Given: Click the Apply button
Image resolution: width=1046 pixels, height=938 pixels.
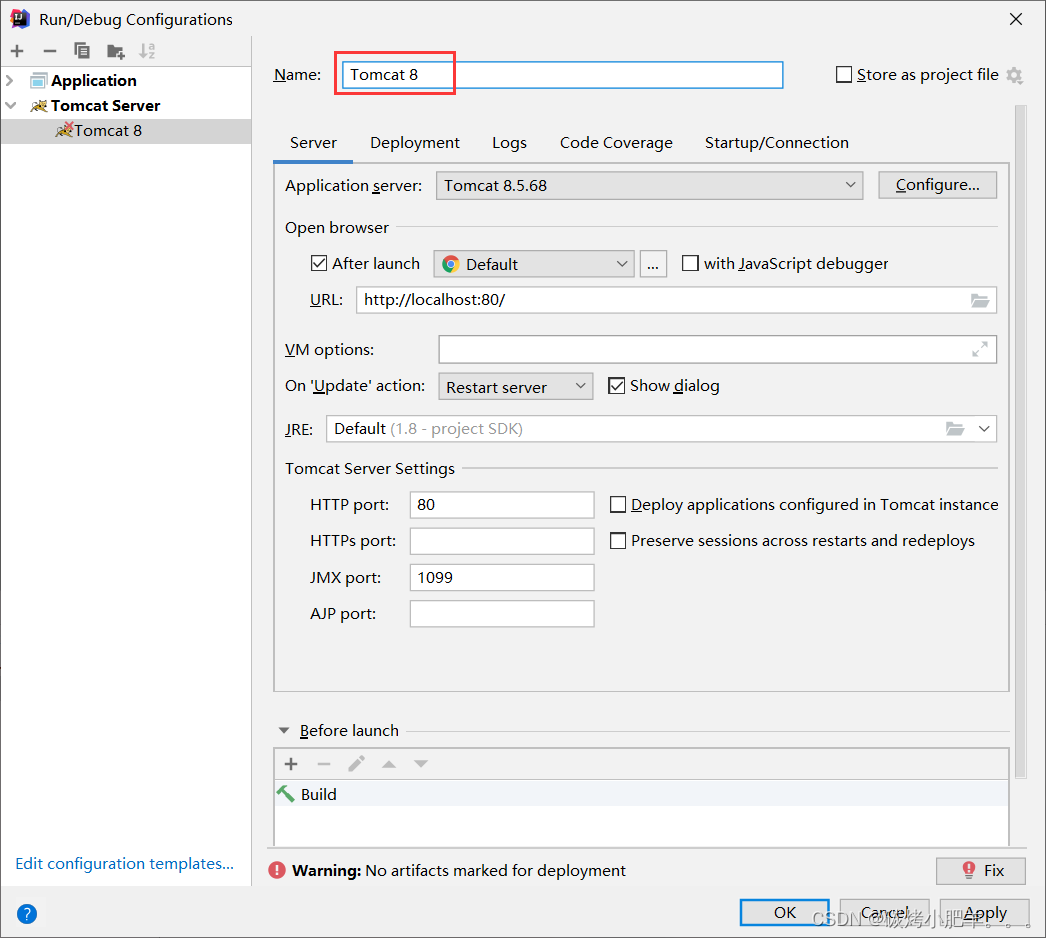Looking at the screenshot, I should point(985,912).
